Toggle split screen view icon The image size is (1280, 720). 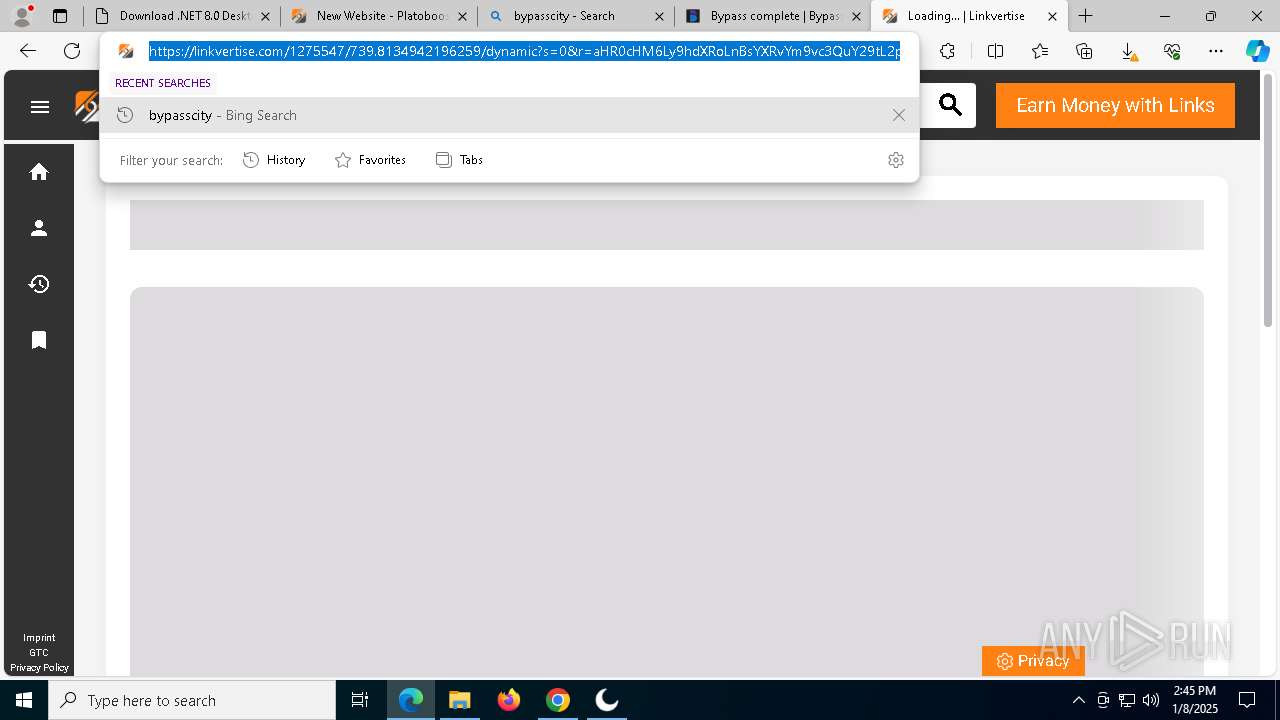pyautogui.click(x=995, y=51)
